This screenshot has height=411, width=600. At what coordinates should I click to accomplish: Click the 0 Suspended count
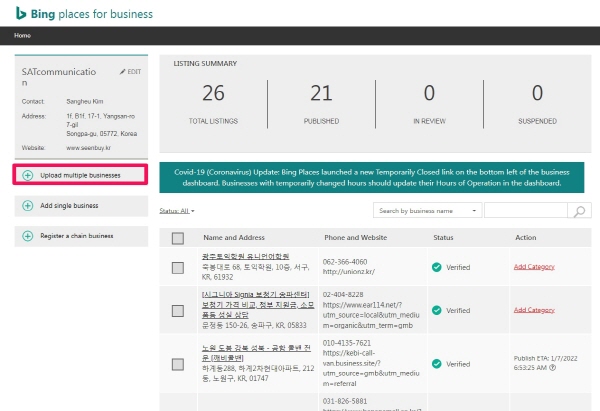click(x=537, y=93)
